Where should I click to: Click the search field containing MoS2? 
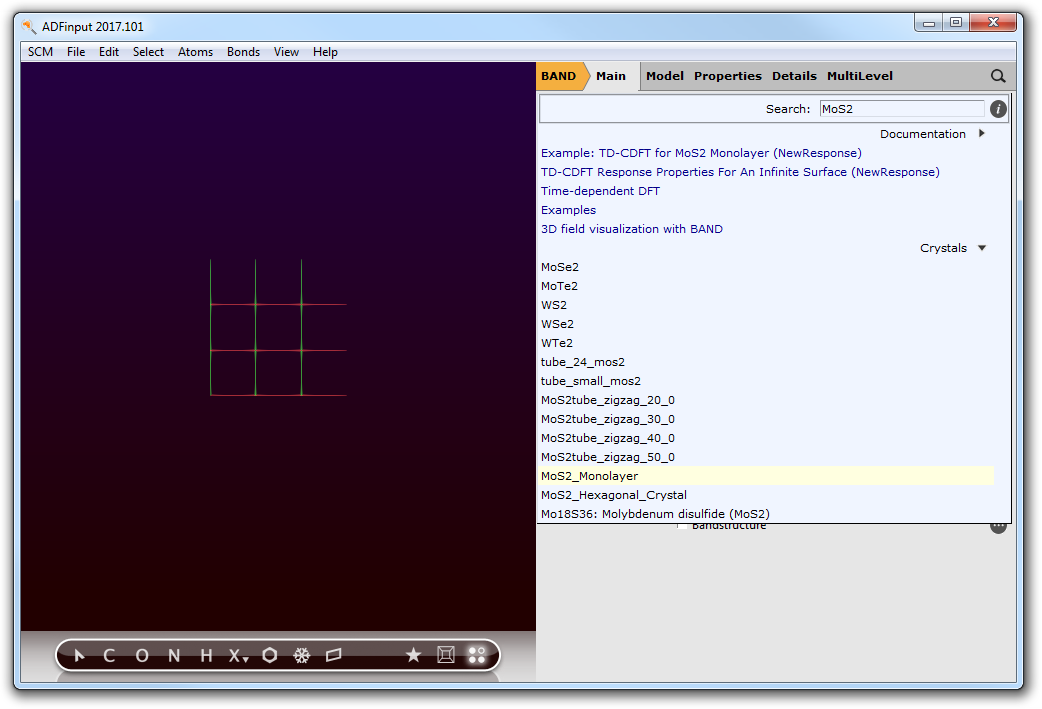(902, 109)
